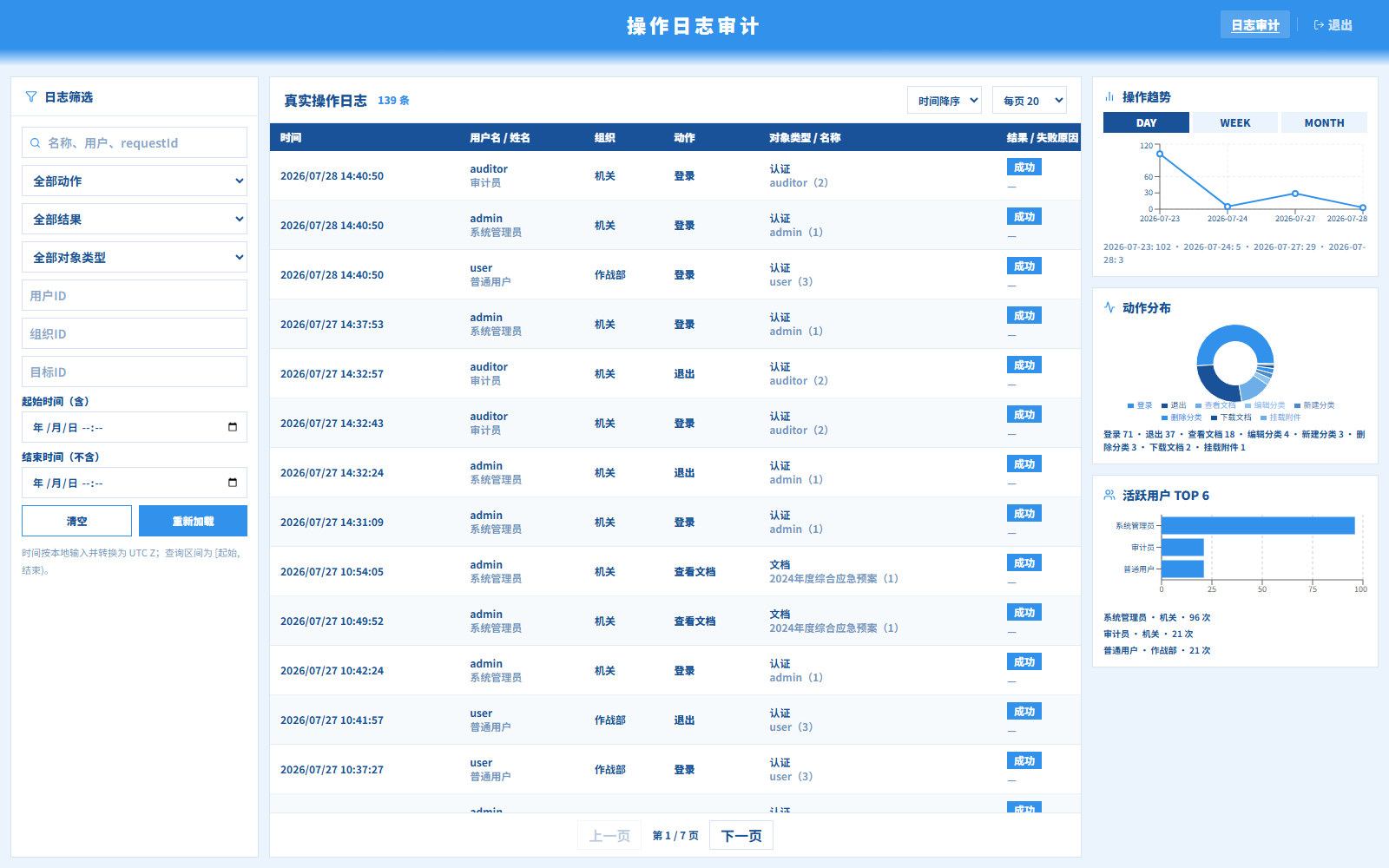Click the 普通用户 bar in the active users chart

1182,569
